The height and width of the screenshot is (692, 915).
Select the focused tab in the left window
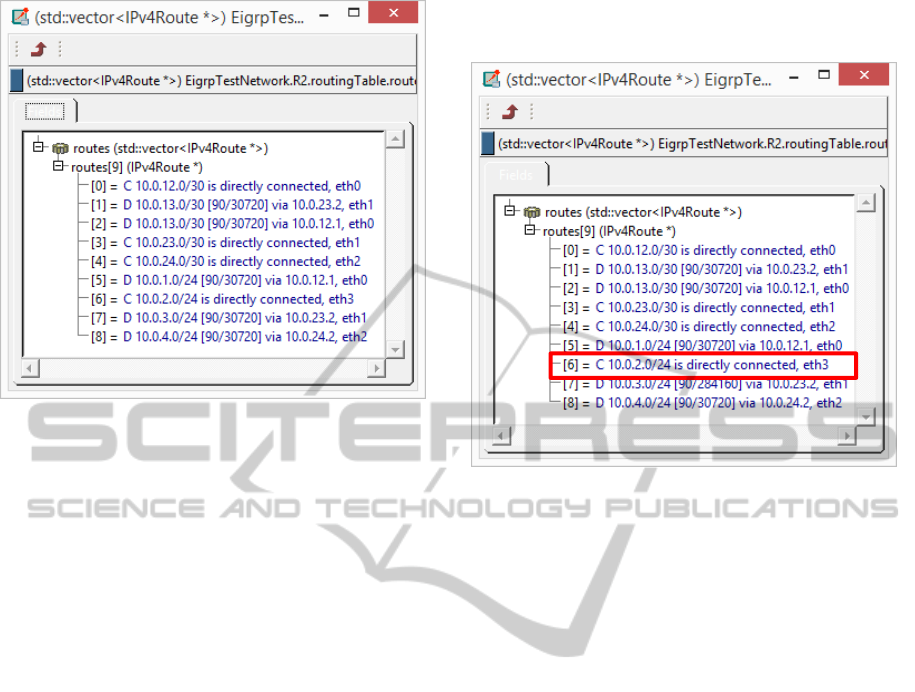44,111
